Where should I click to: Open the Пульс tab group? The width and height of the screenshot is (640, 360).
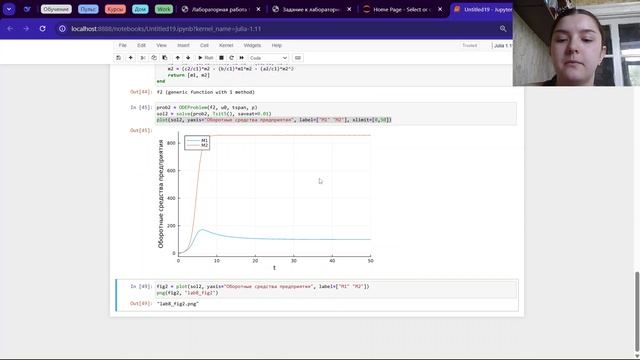coord(88,9)
